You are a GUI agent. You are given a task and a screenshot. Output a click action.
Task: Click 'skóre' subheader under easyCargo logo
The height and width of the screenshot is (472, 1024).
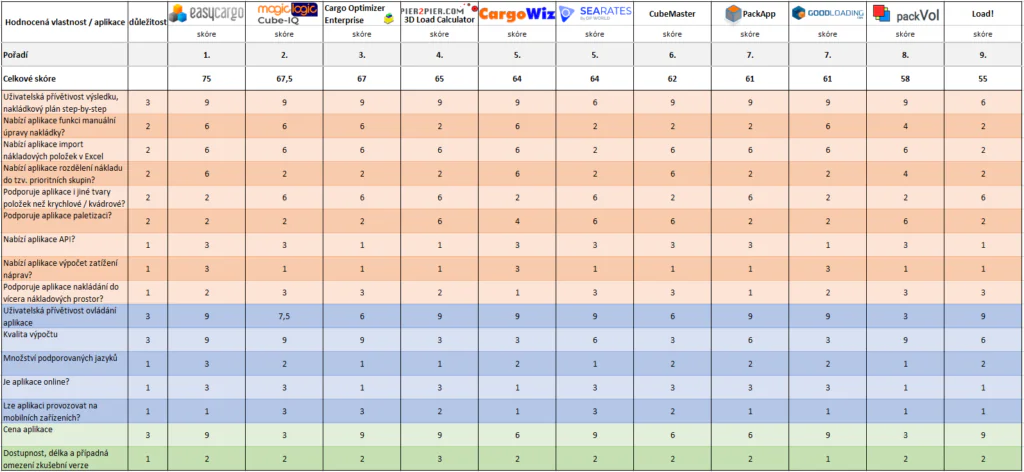point(206,34)
